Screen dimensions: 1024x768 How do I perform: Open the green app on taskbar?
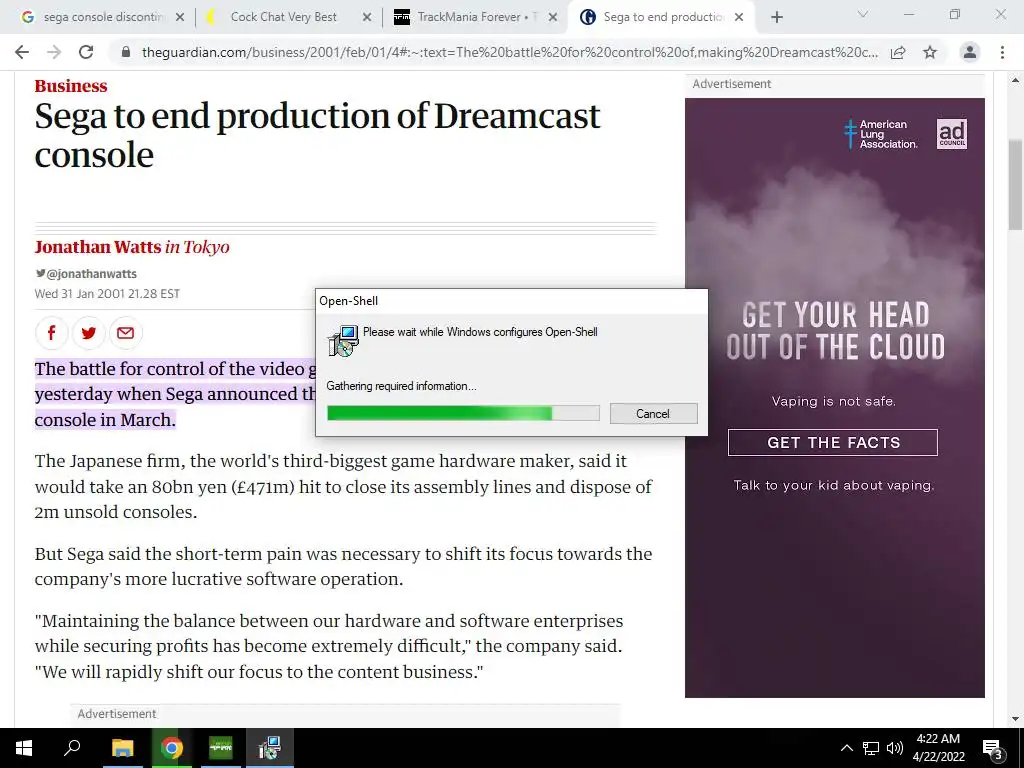pyautogui.click(x=221, y=748)
